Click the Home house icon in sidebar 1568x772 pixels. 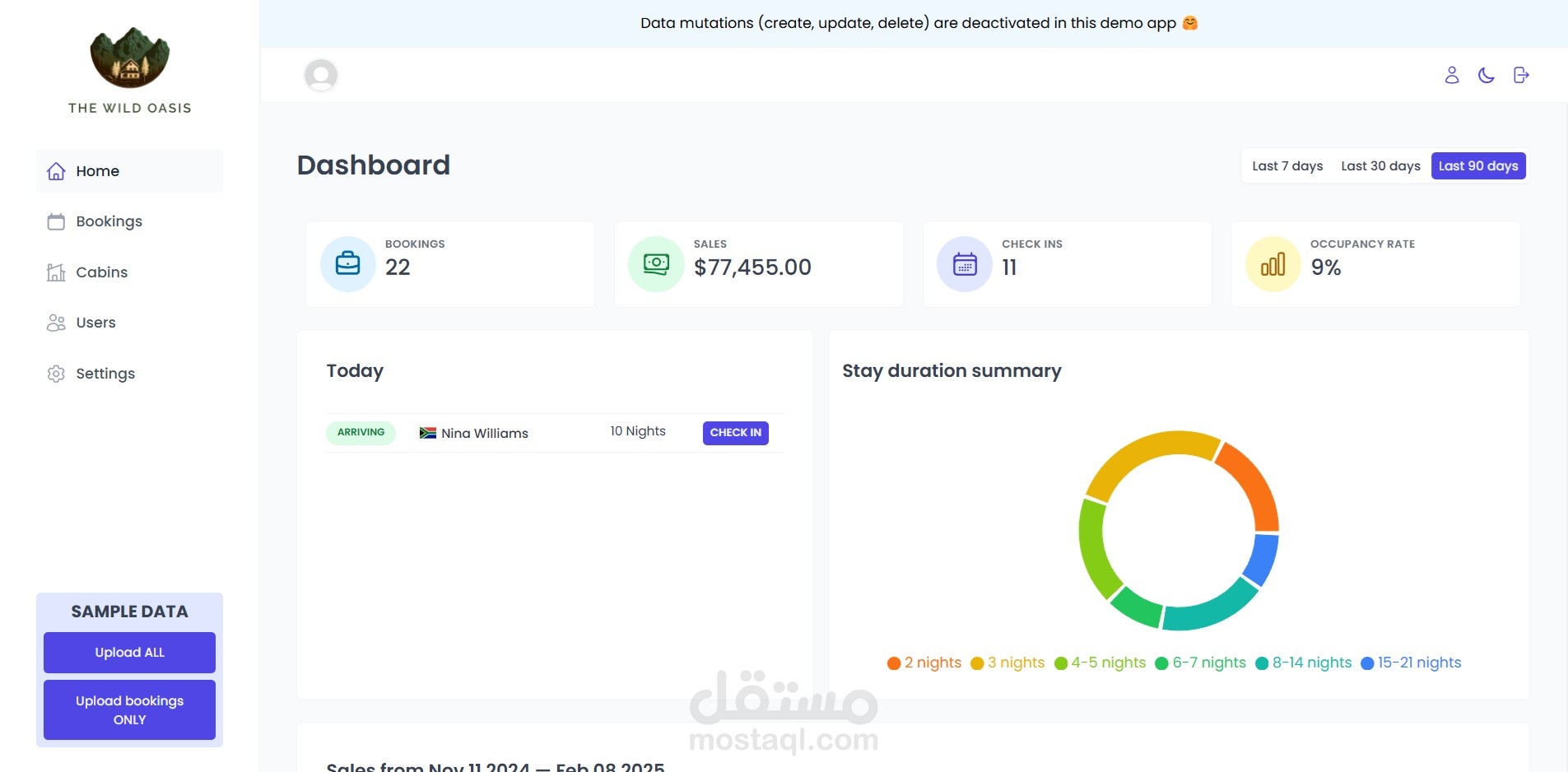(x=56, y=171)
